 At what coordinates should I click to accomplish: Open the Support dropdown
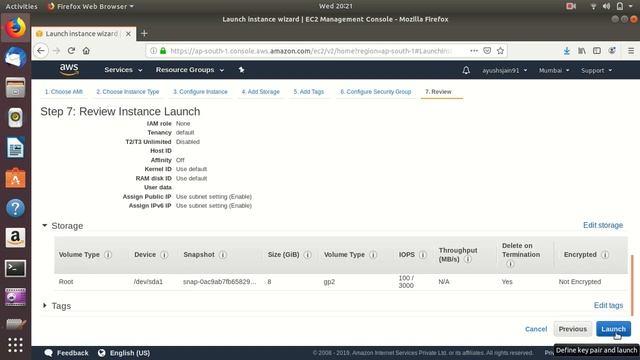596,70
